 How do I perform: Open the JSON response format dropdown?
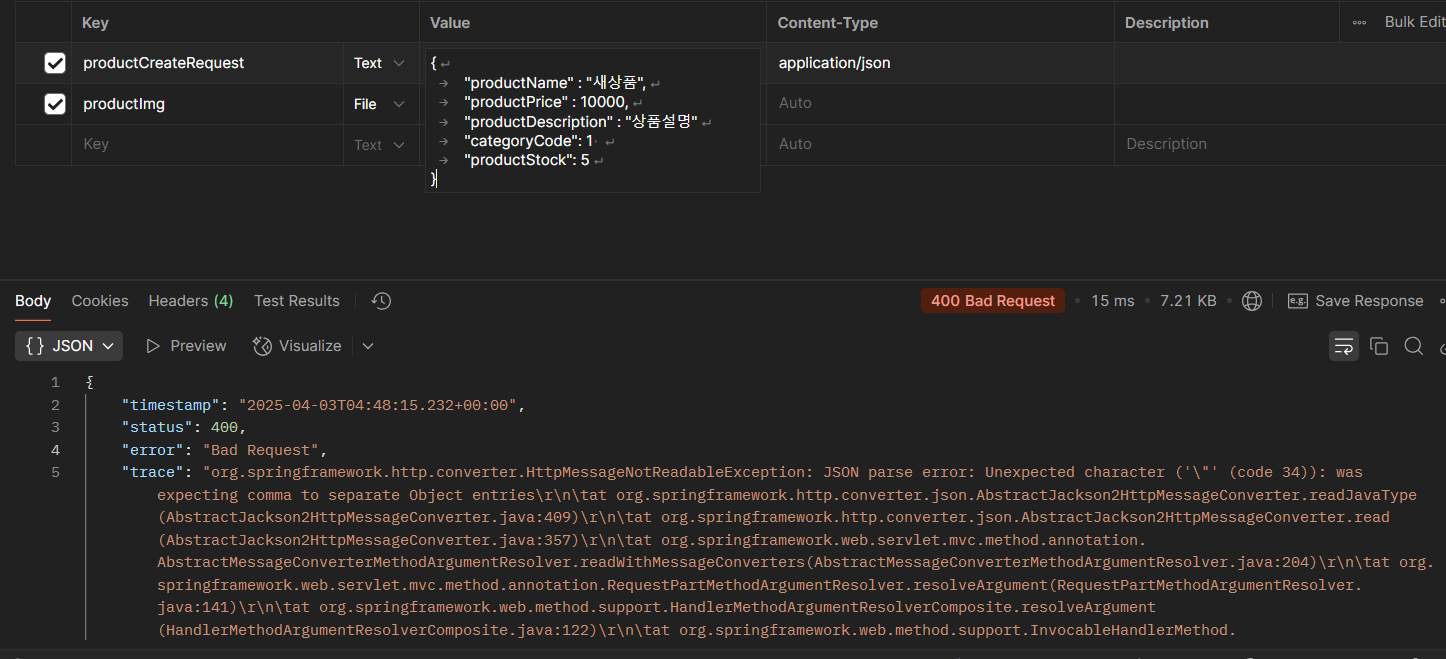tap(69, 346)
